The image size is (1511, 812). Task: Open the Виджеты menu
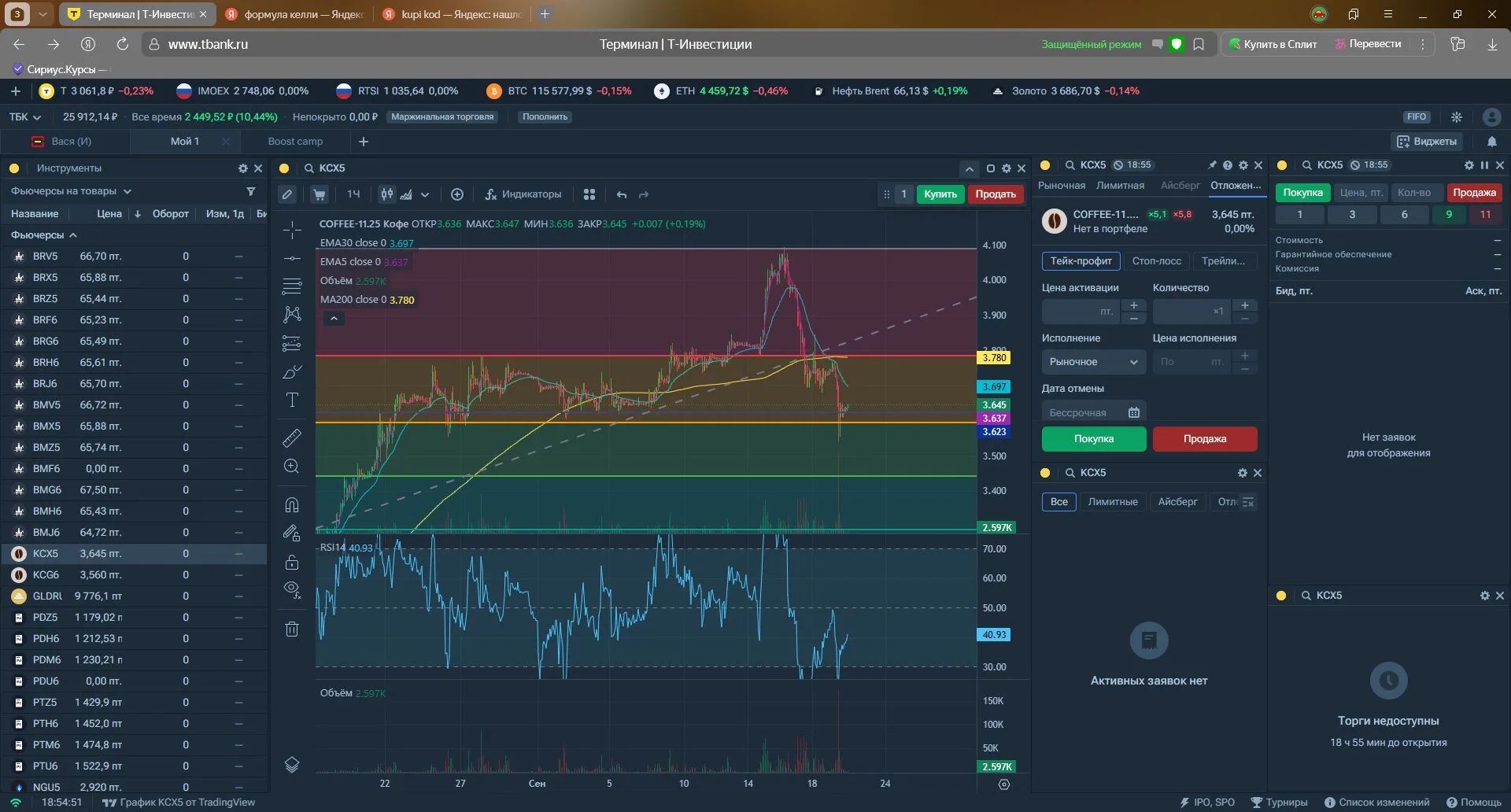point(1427,142)
